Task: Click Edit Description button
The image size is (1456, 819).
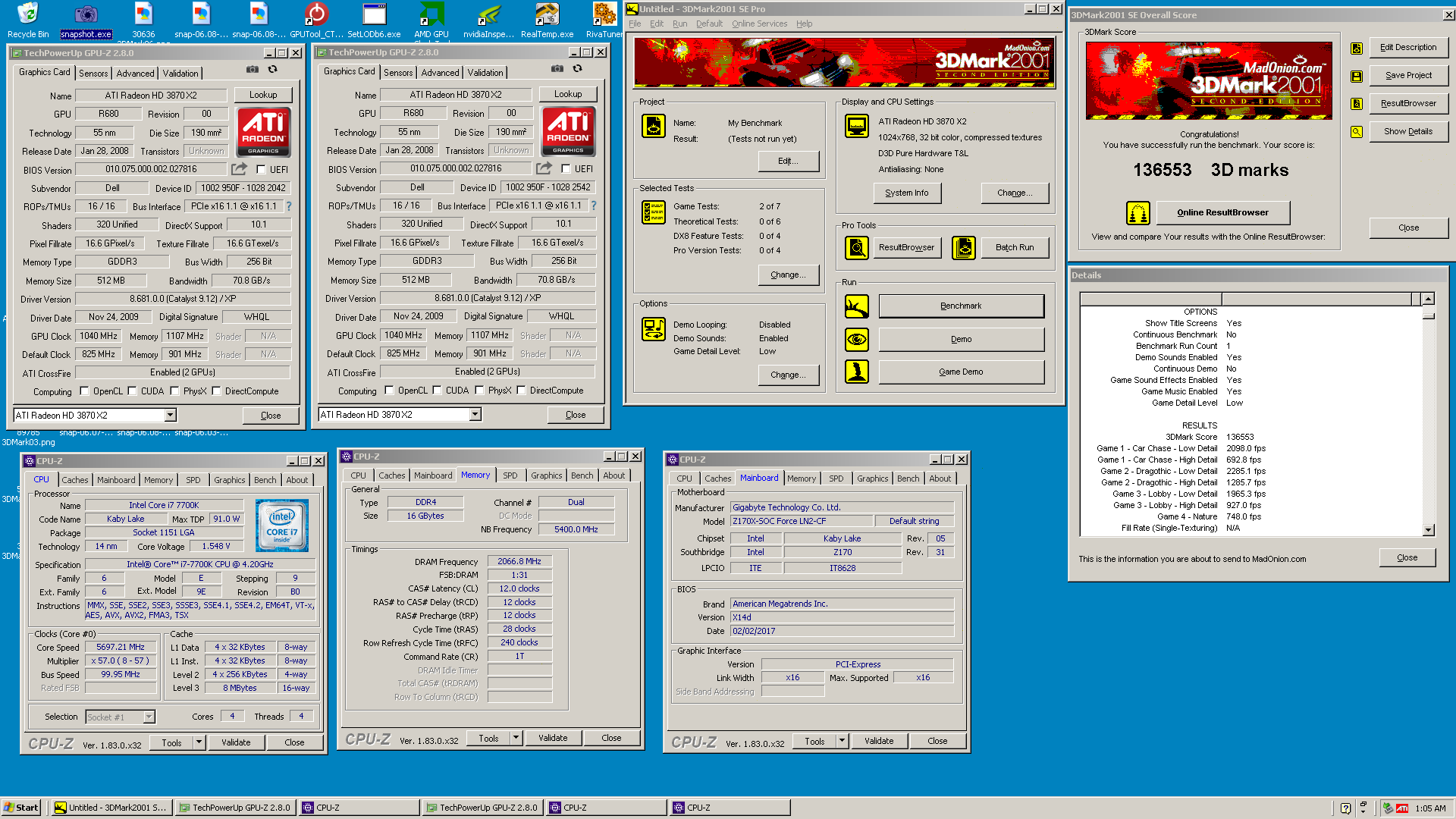Action: (1408, 47)
